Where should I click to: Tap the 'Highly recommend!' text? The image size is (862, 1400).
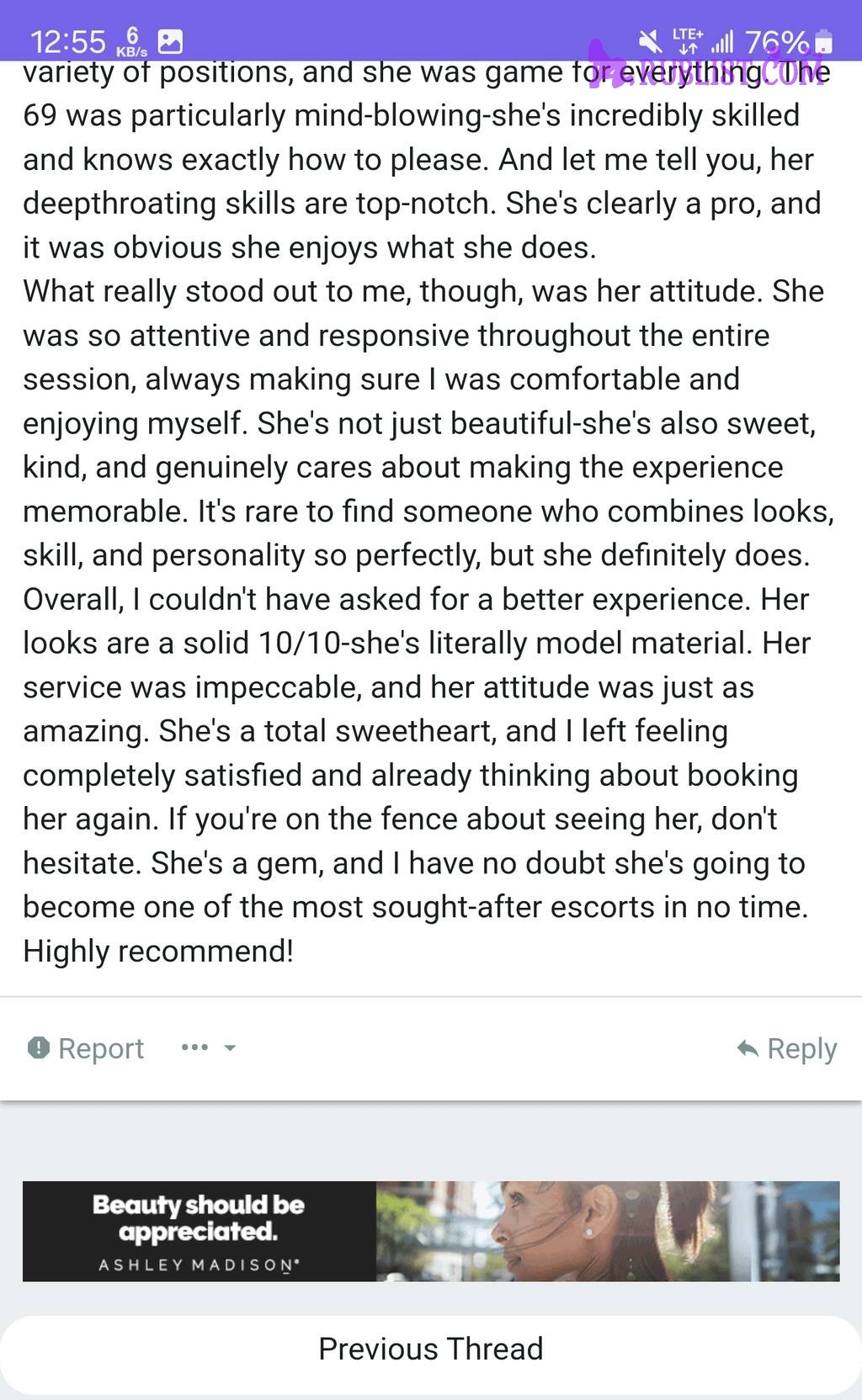158,951
